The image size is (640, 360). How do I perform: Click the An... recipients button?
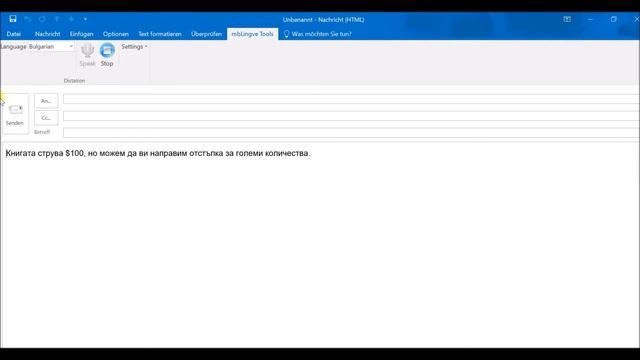46,101
